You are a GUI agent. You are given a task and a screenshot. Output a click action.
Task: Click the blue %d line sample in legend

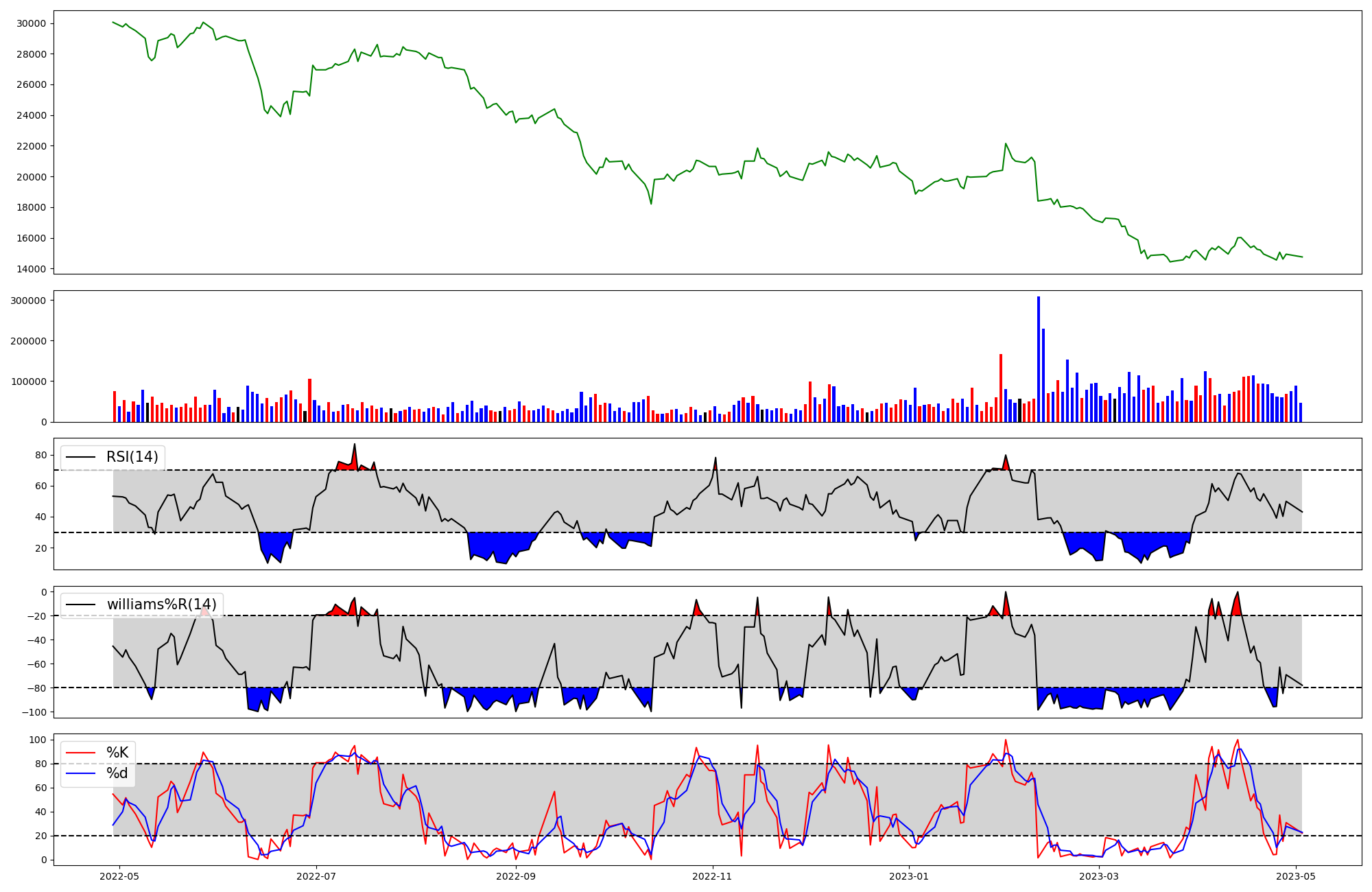pos(80,773)
